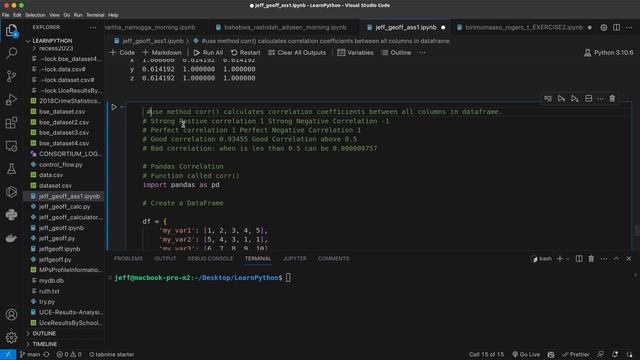640x360 pixels.
Task: Switch to DEBUG CONSOLE tab
Action: [x=210, y=259]
